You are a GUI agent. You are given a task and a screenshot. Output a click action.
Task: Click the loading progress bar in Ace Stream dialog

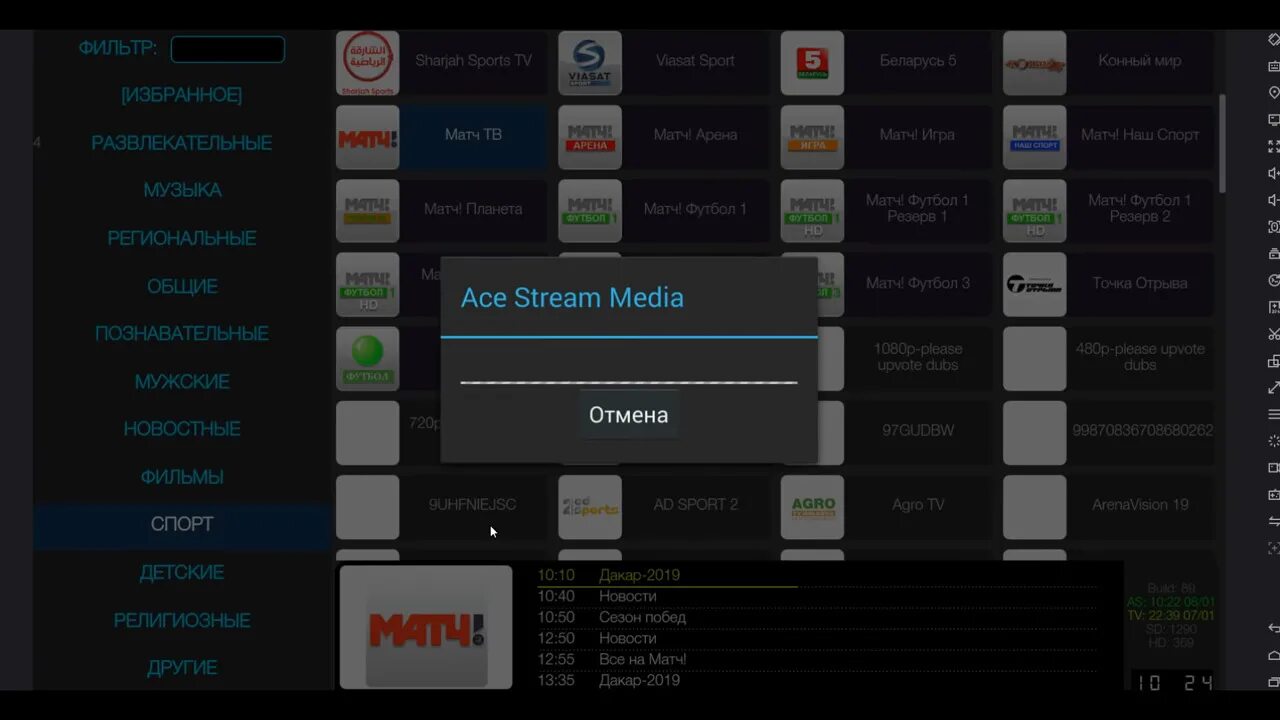coord(628,381)
